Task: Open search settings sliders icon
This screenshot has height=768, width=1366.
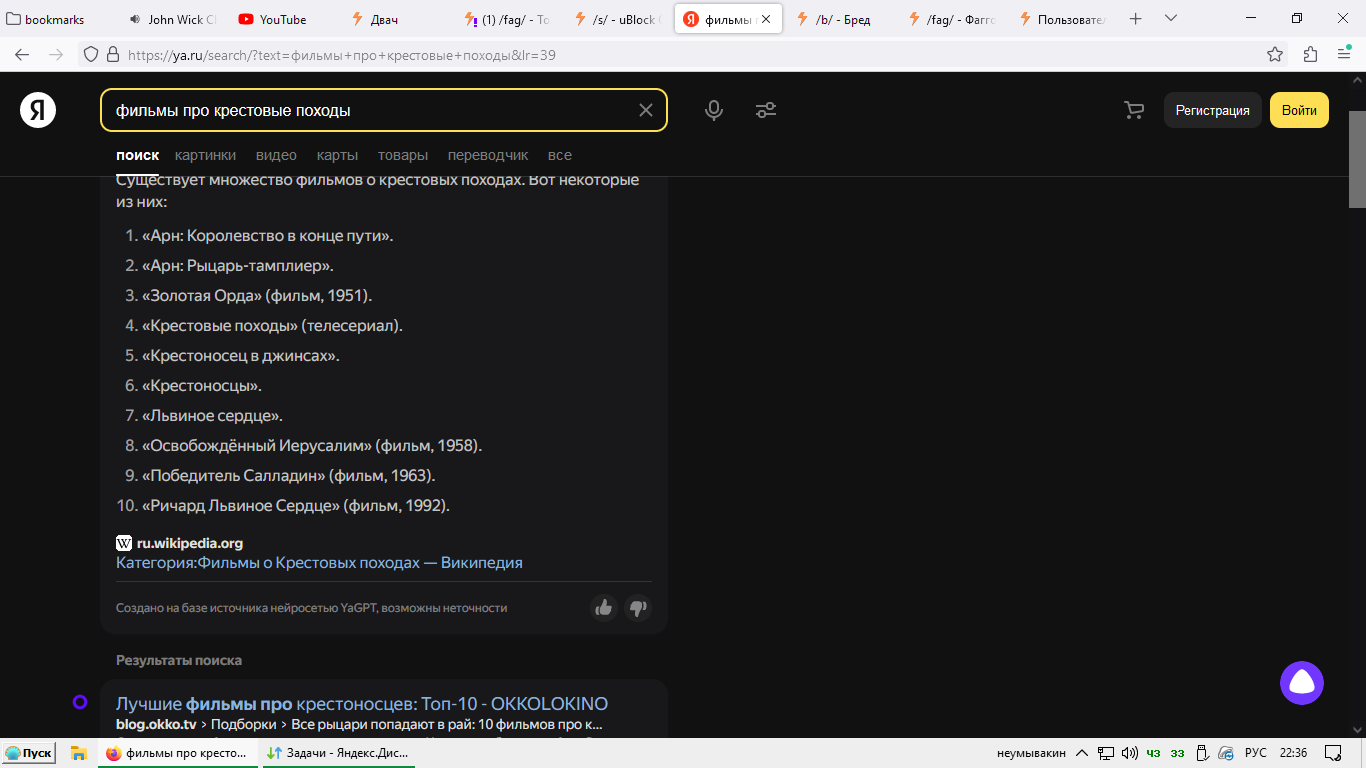Action: [766, 110]
